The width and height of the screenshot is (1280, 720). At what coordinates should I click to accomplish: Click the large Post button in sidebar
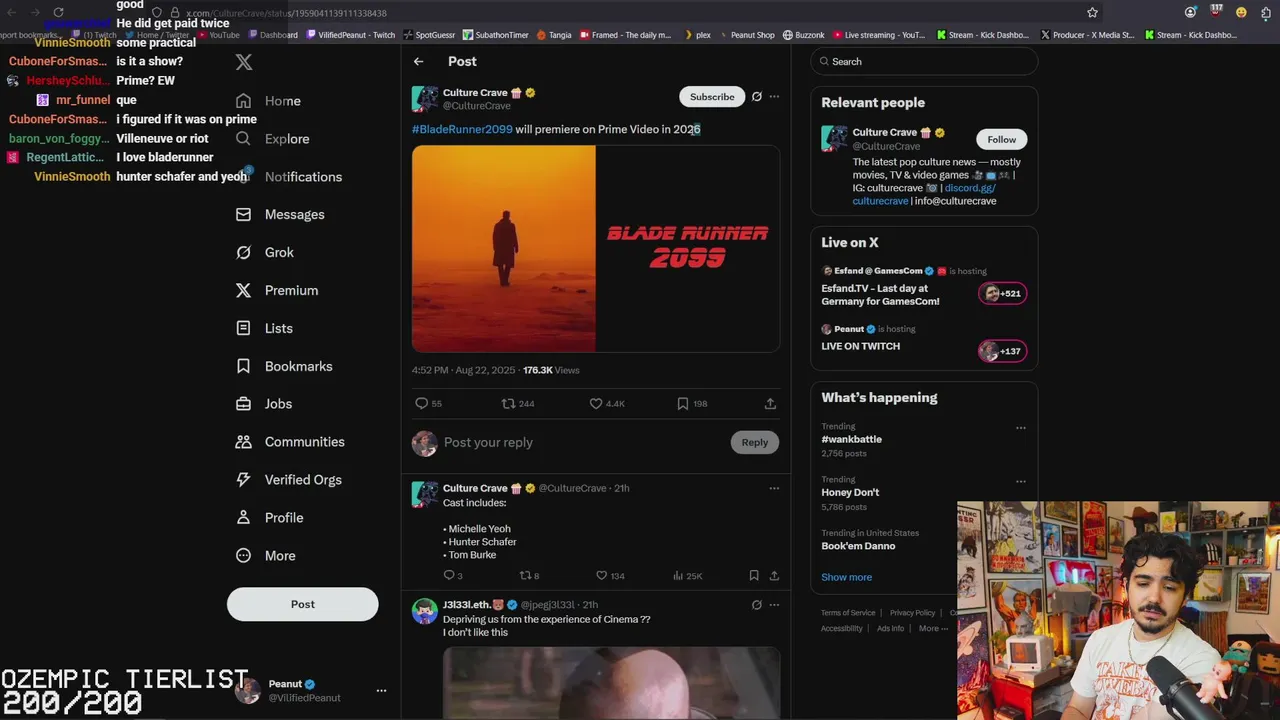click(302, 604)
